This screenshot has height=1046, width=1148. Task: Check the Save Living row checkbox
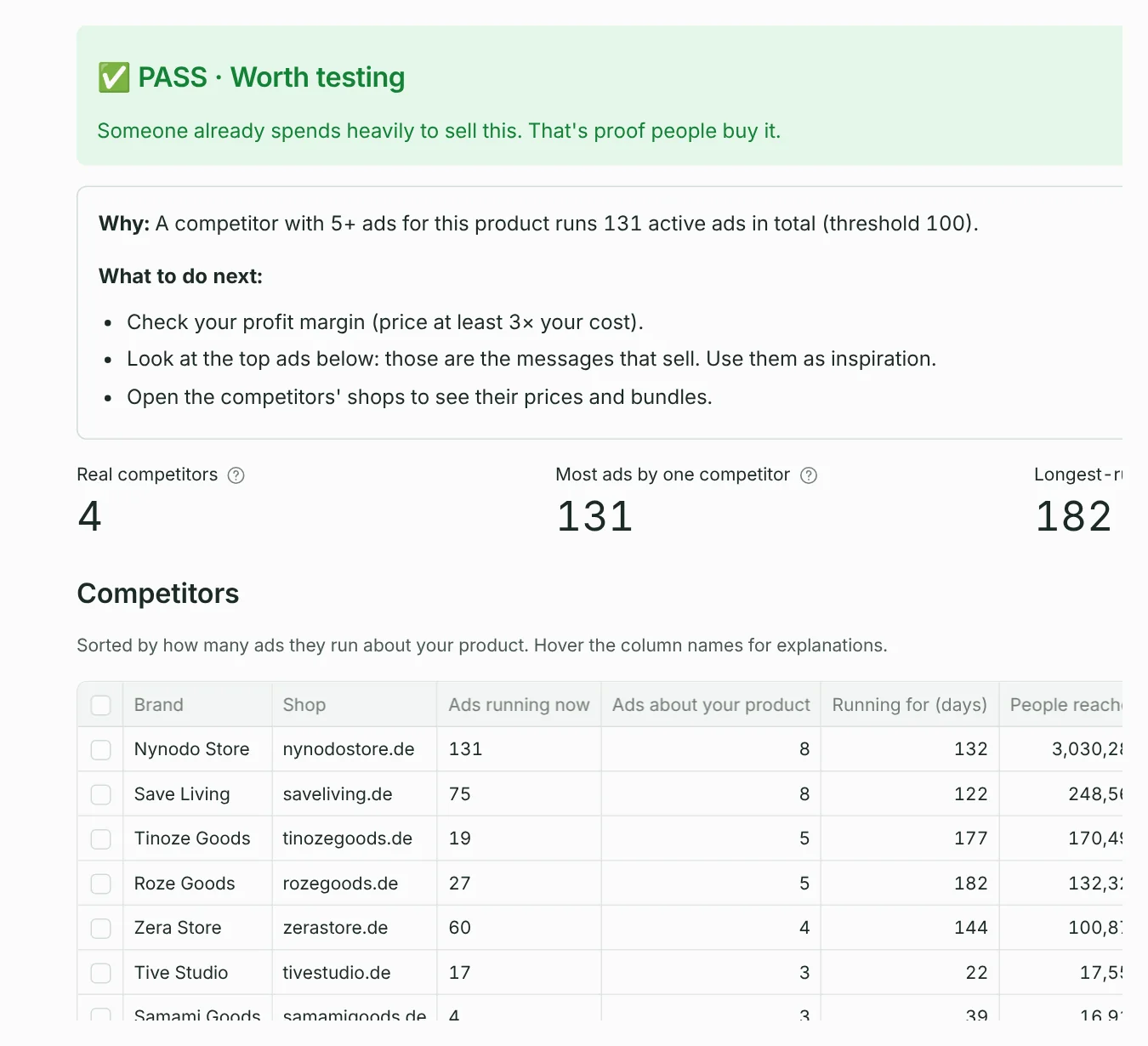100,794
